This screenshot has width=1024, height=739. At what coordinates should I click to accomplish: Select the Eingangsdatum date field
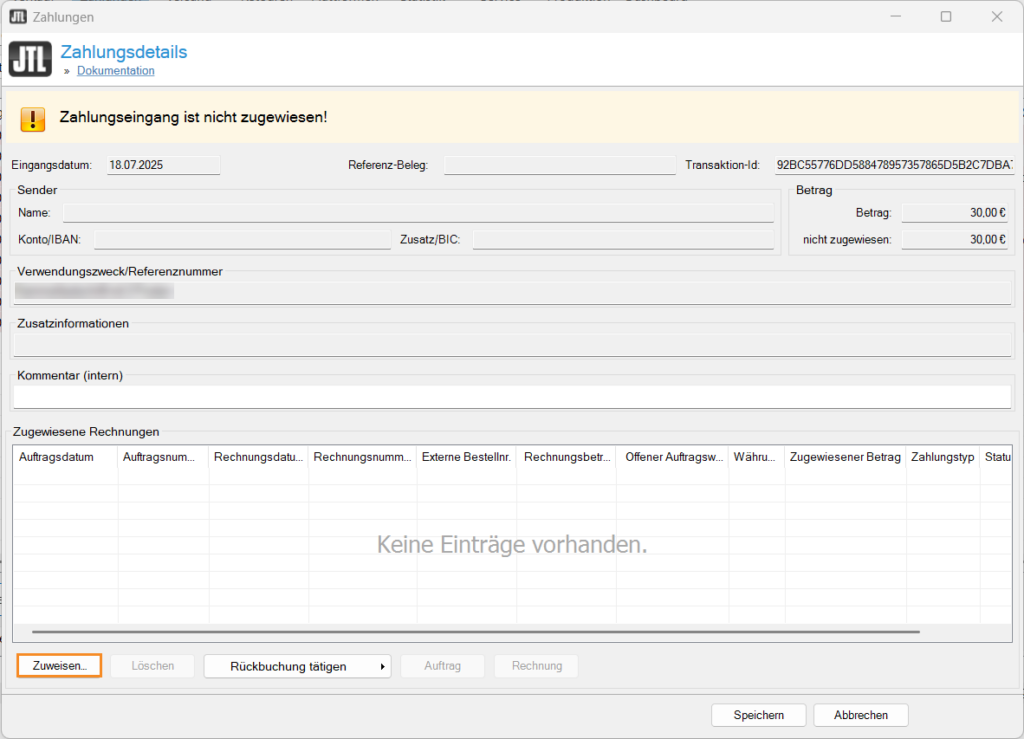pyautogui.click(x=163, y=164)
